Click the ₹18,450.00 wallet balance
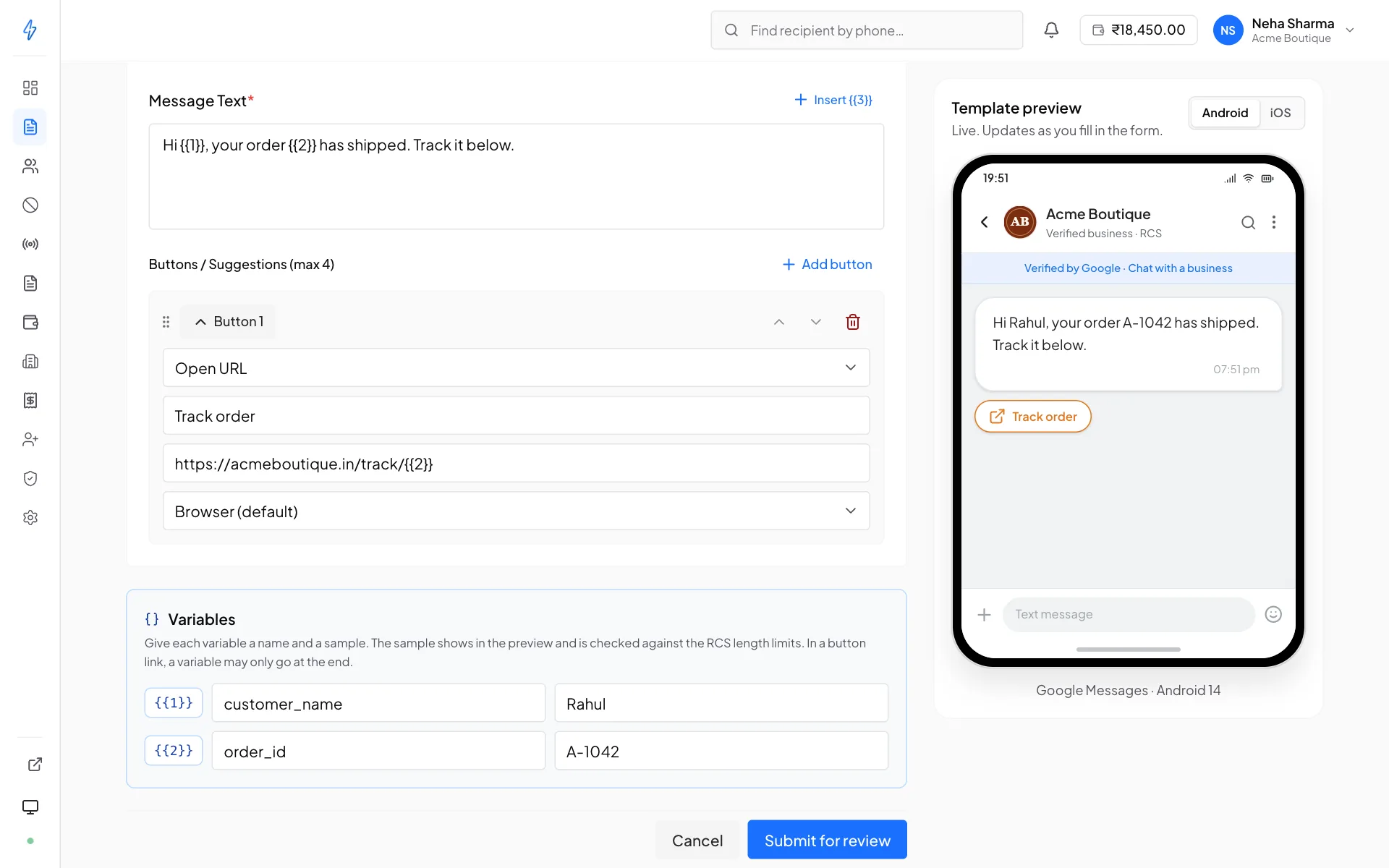 [1138, 30]
